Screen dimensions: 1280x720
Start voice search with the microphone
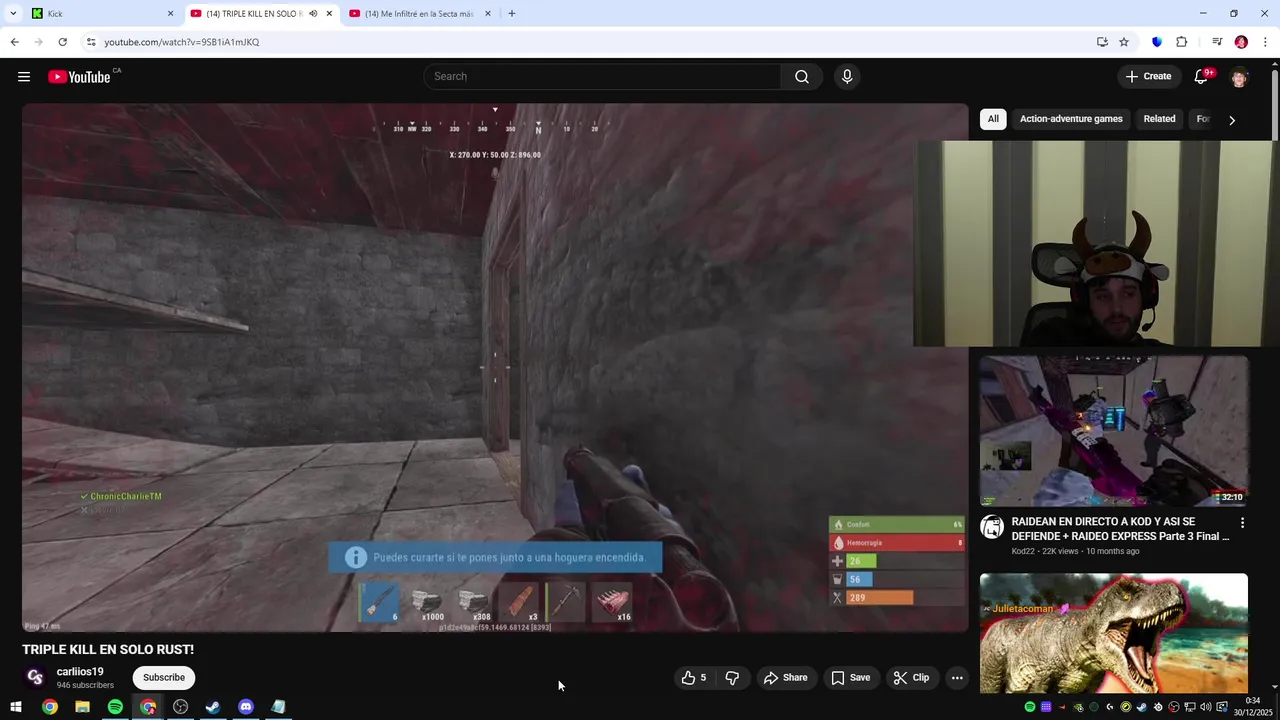(x=847, y=77)
